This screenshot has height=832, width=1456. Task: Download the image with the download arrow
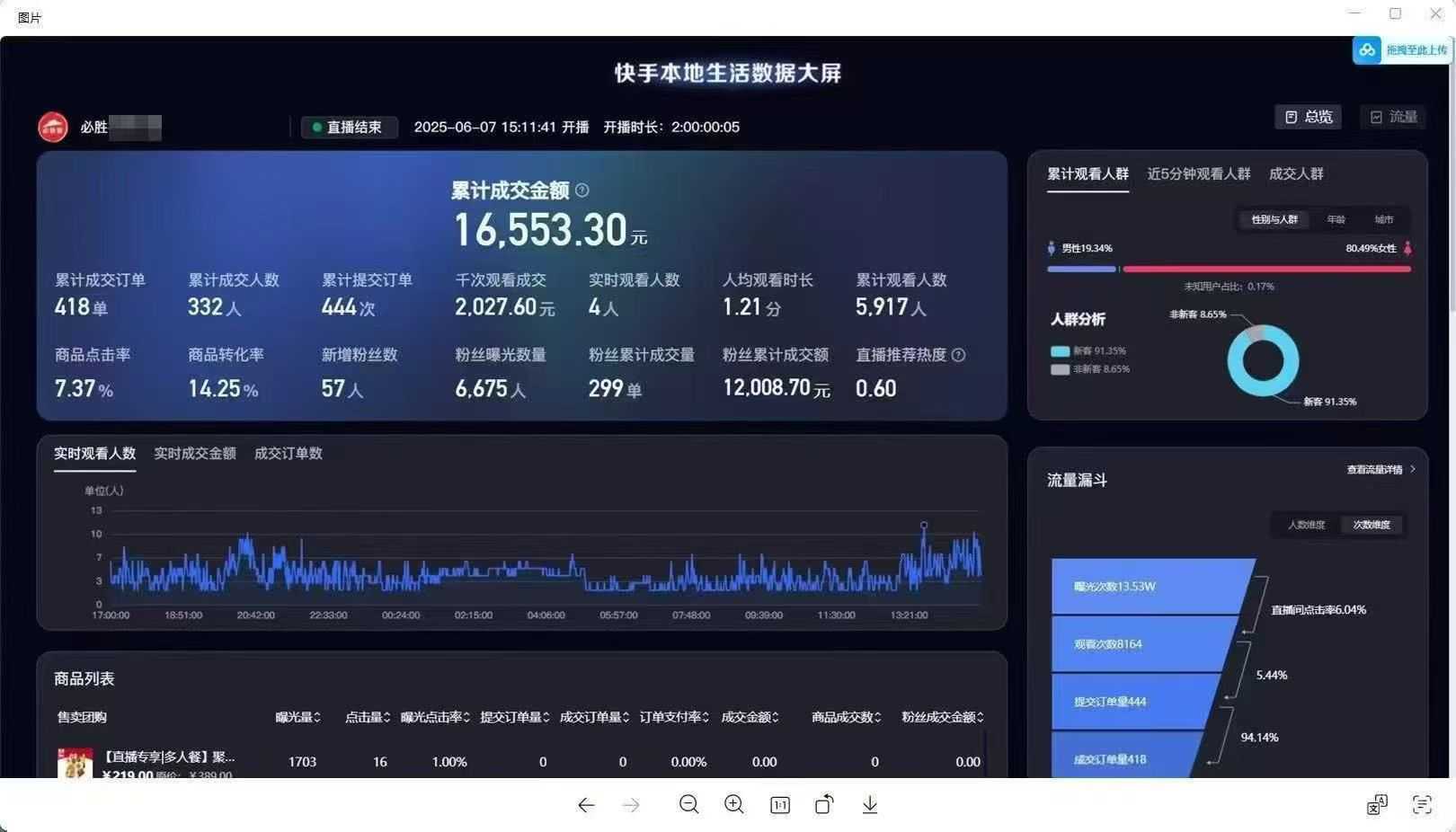point(870,805)
